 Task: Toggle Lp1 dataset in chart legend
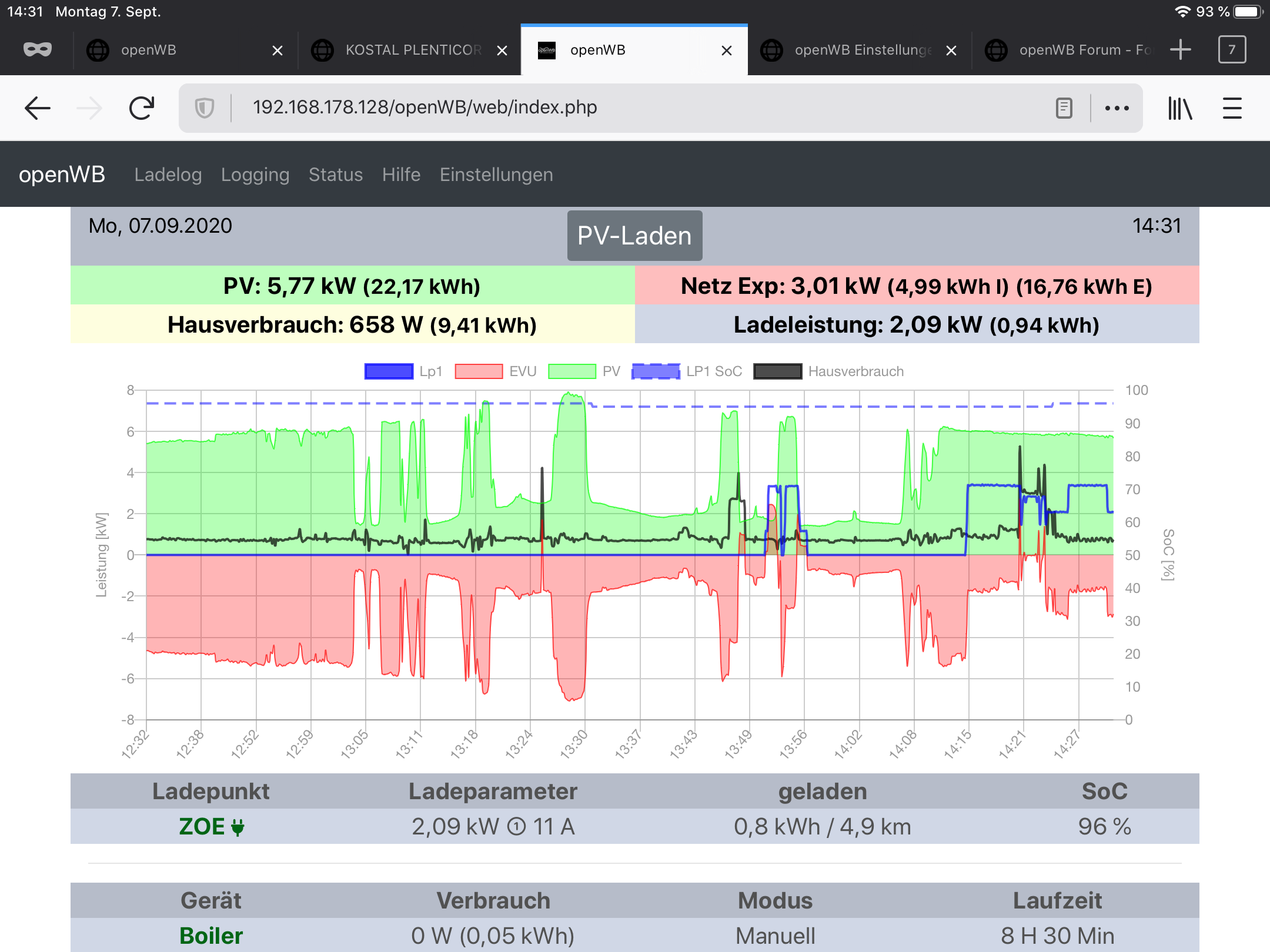point(389,371)
